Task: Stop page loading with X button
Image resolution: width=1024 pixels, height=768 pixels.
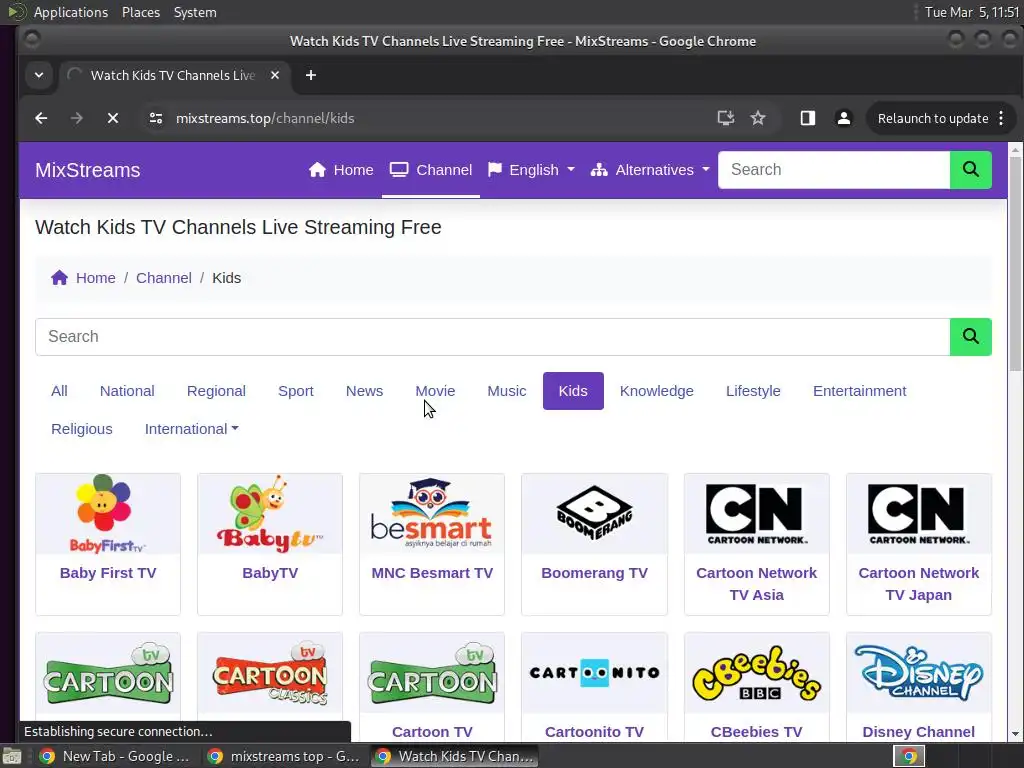Action: point(112,118)
